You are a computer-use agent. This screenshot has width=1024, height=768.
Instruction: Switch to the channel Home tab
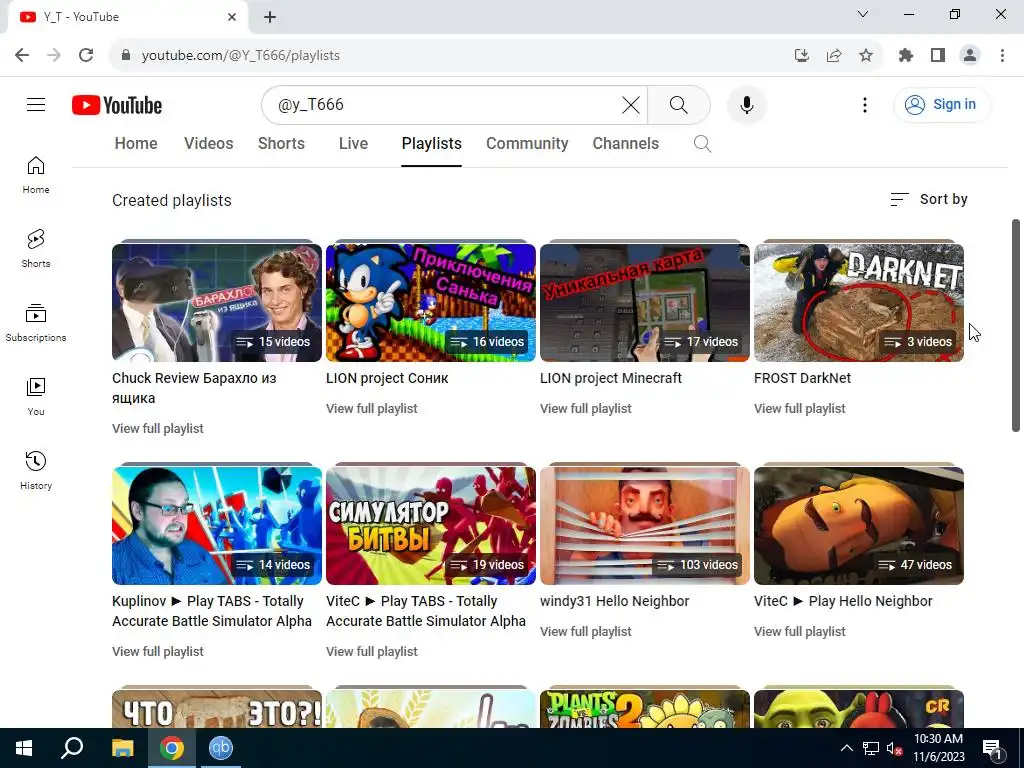[136, 144]
